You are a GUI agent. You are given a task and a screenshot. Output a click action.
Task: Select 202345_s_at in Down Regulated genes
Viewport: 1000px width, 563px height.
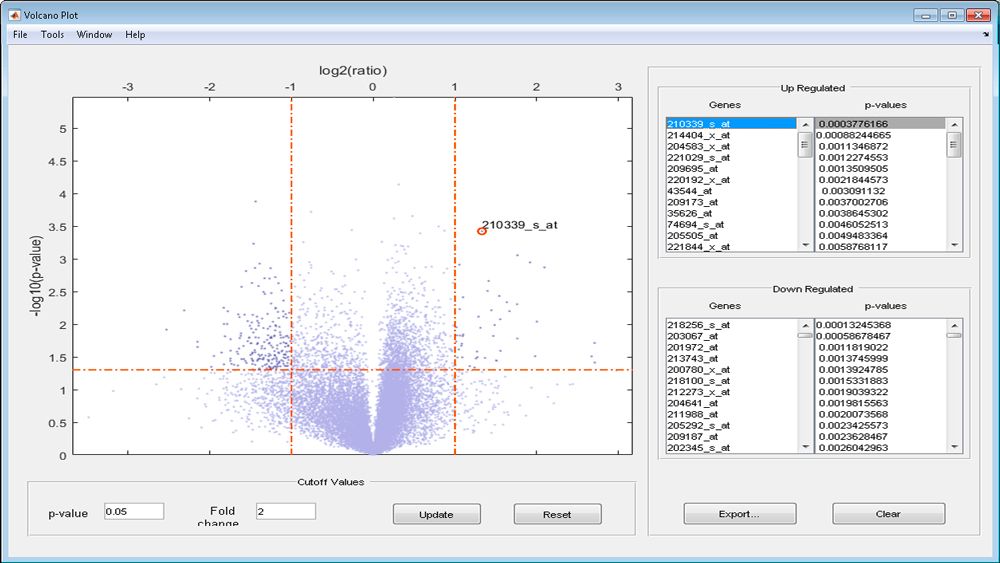731,448
